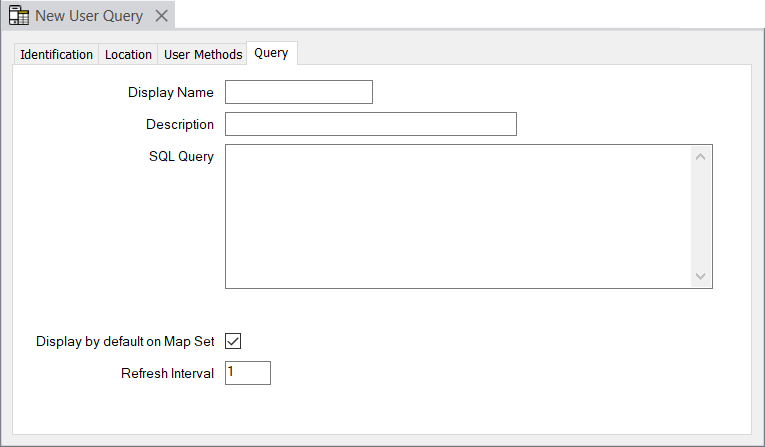Close the New User Query tab
This screenshot has height=447, width=765.
pos(161,16)
